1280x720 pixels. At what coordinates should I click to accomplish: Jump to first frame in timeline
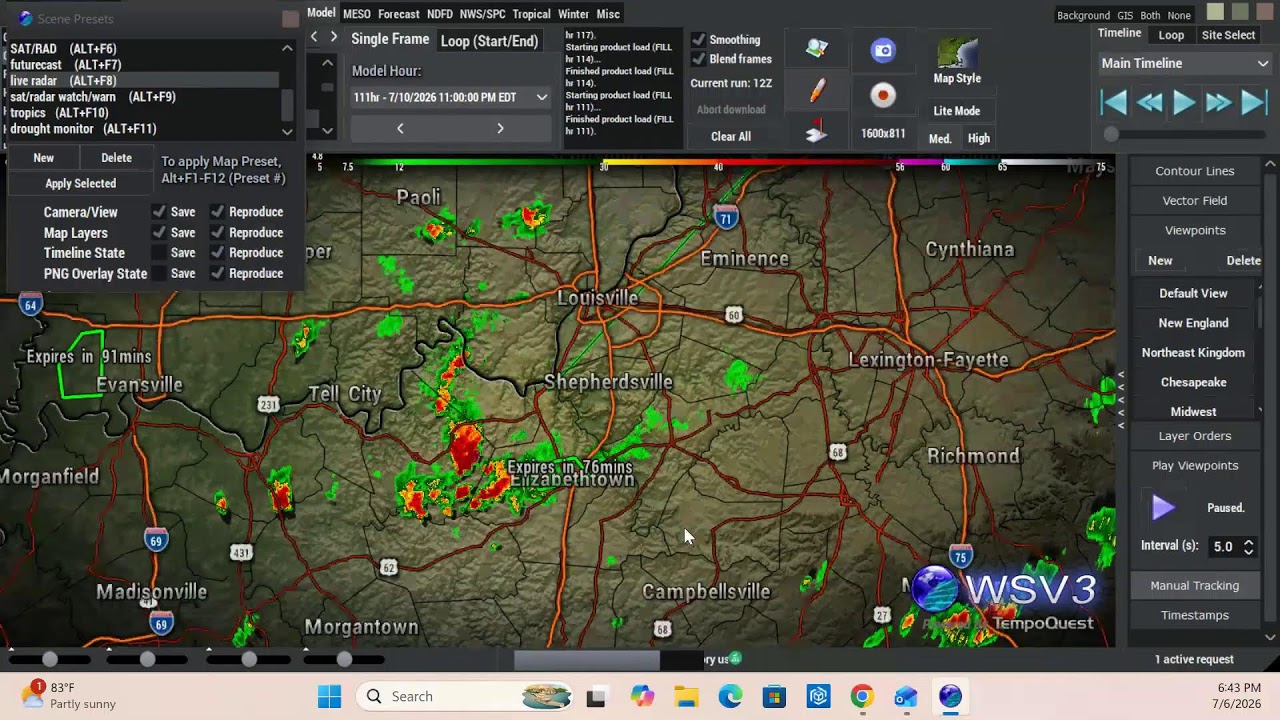click(x=1114, y=102)
